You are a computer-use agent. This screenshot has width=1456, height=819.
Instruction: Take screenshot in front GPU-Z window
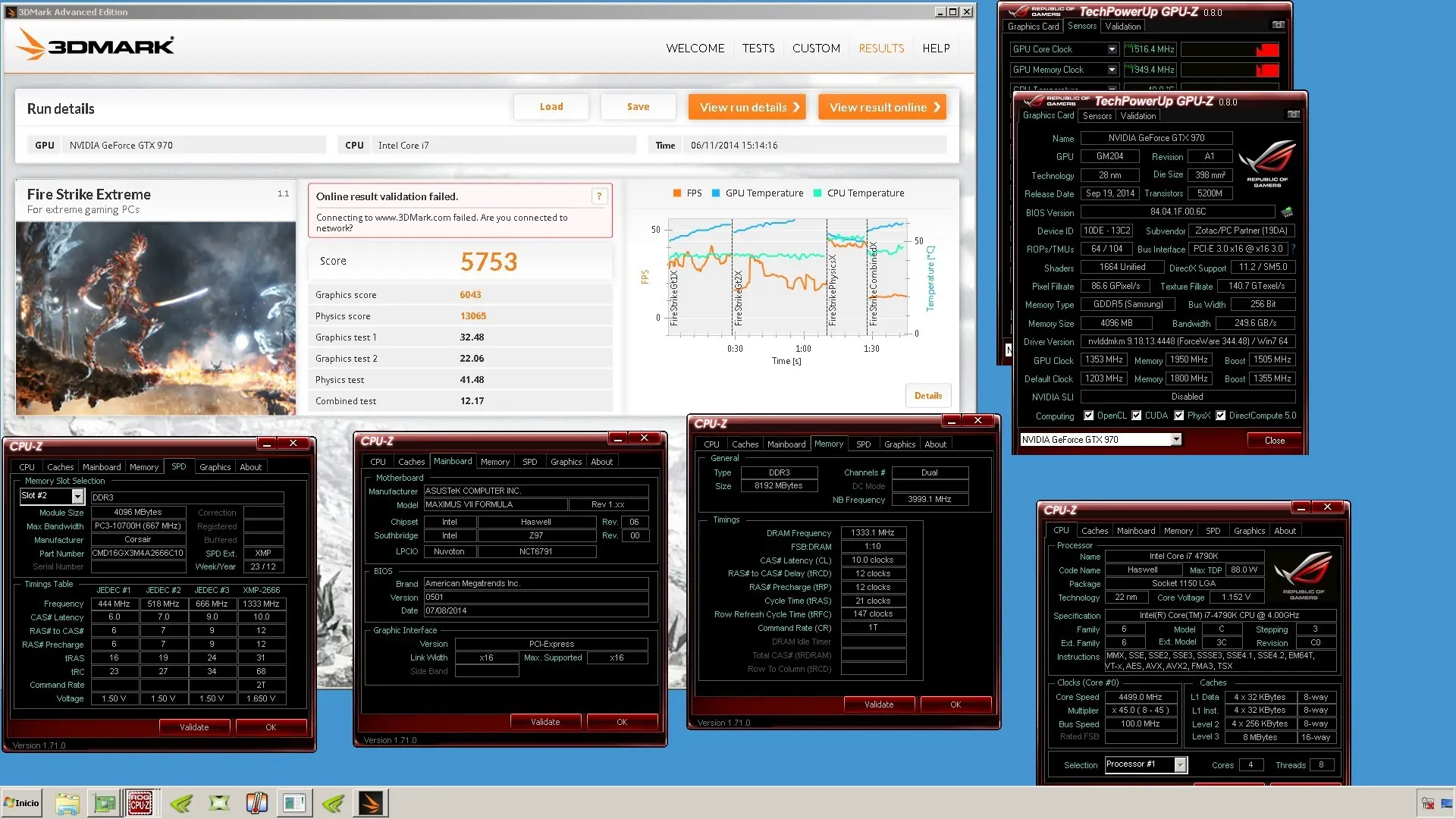coord(1294,115)
